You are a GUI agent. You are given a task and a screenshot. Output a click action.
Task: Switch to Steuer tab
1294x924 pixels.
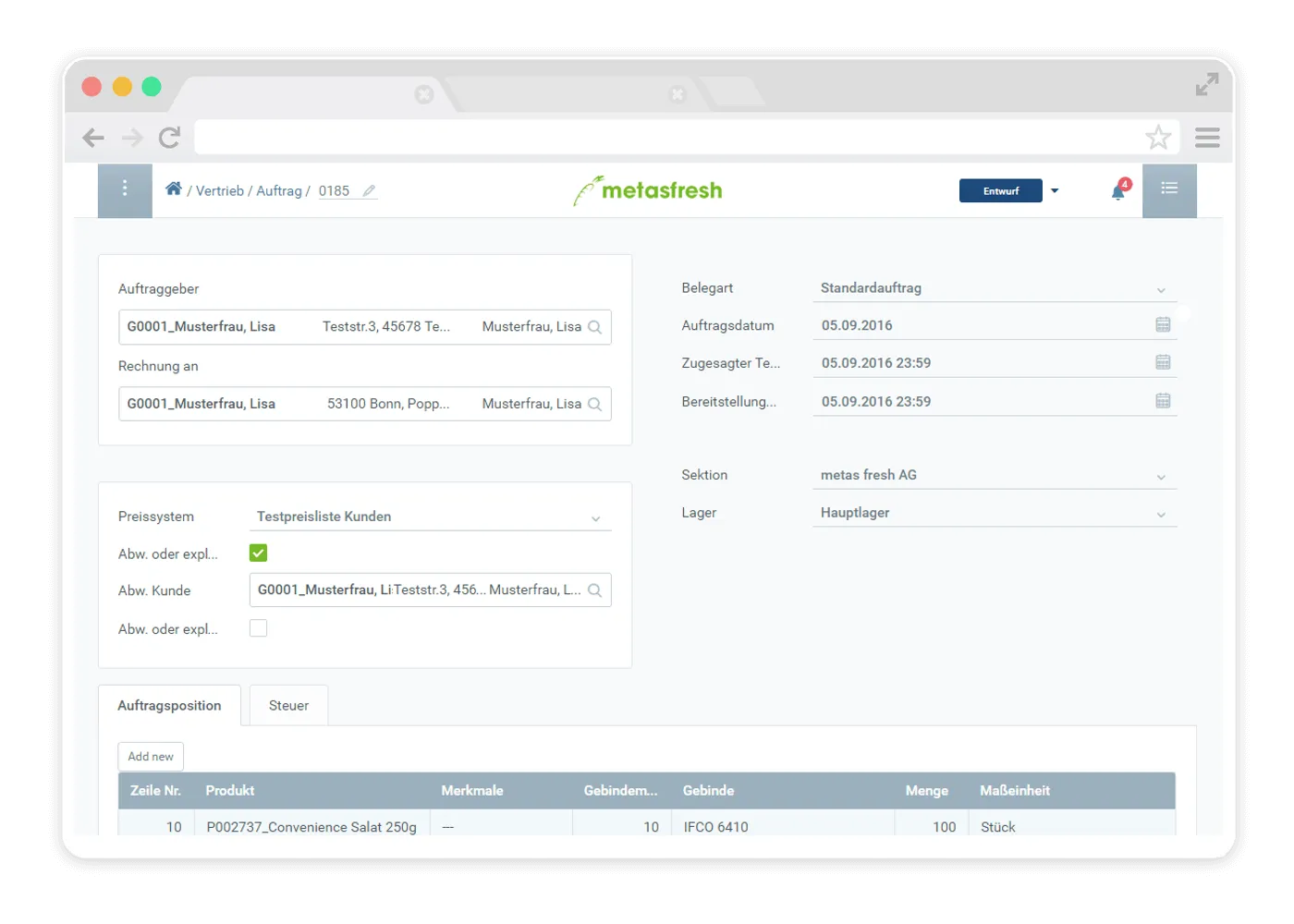[x=288, y=706]
